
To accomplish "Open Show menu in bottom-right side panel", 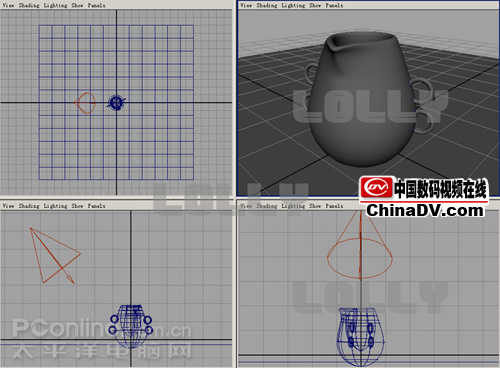I will 315,206.
